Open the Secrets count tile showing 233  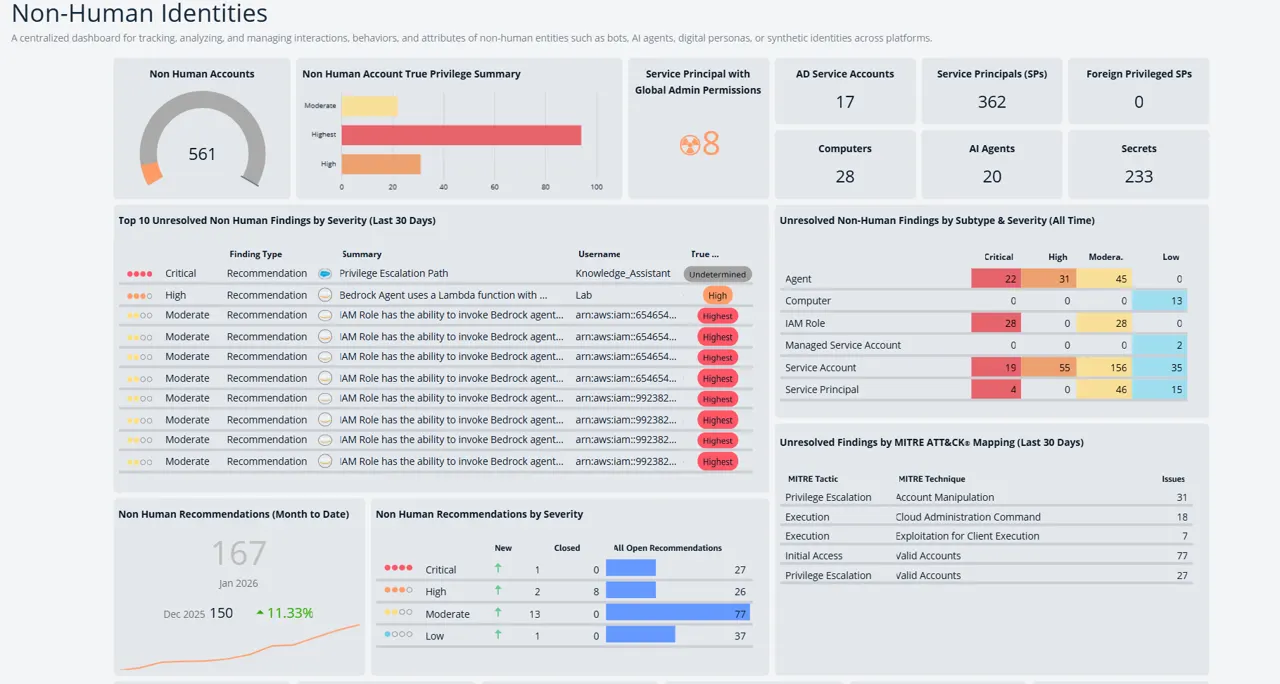click(1138, 164)
